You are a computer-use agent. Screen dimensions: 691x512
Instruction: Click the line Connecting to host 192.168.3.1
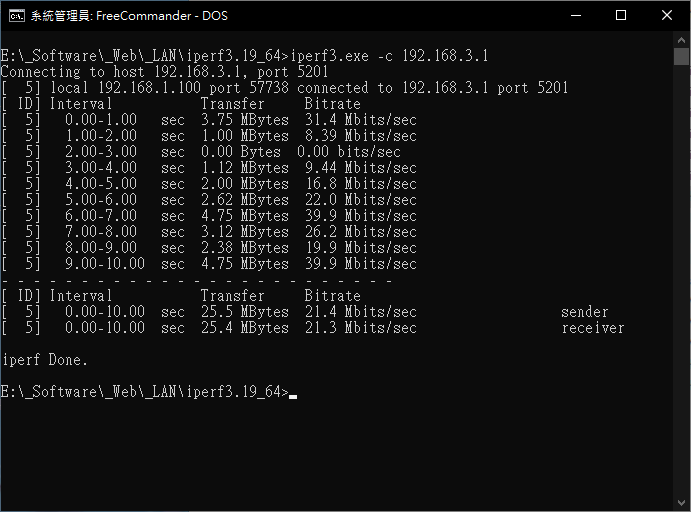pos(164,72)
